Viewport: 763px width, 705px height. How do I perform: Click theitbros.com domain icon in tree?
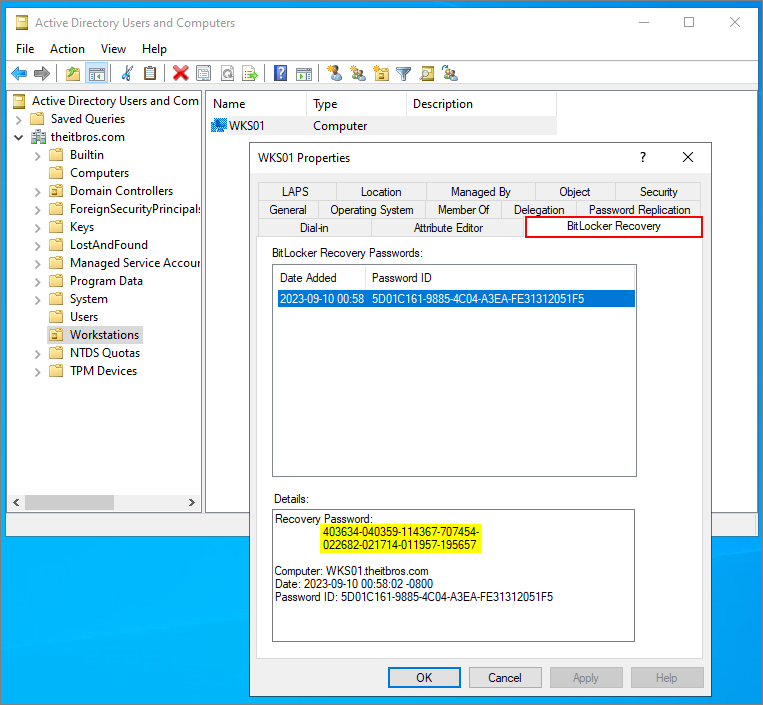coord(38,137)
